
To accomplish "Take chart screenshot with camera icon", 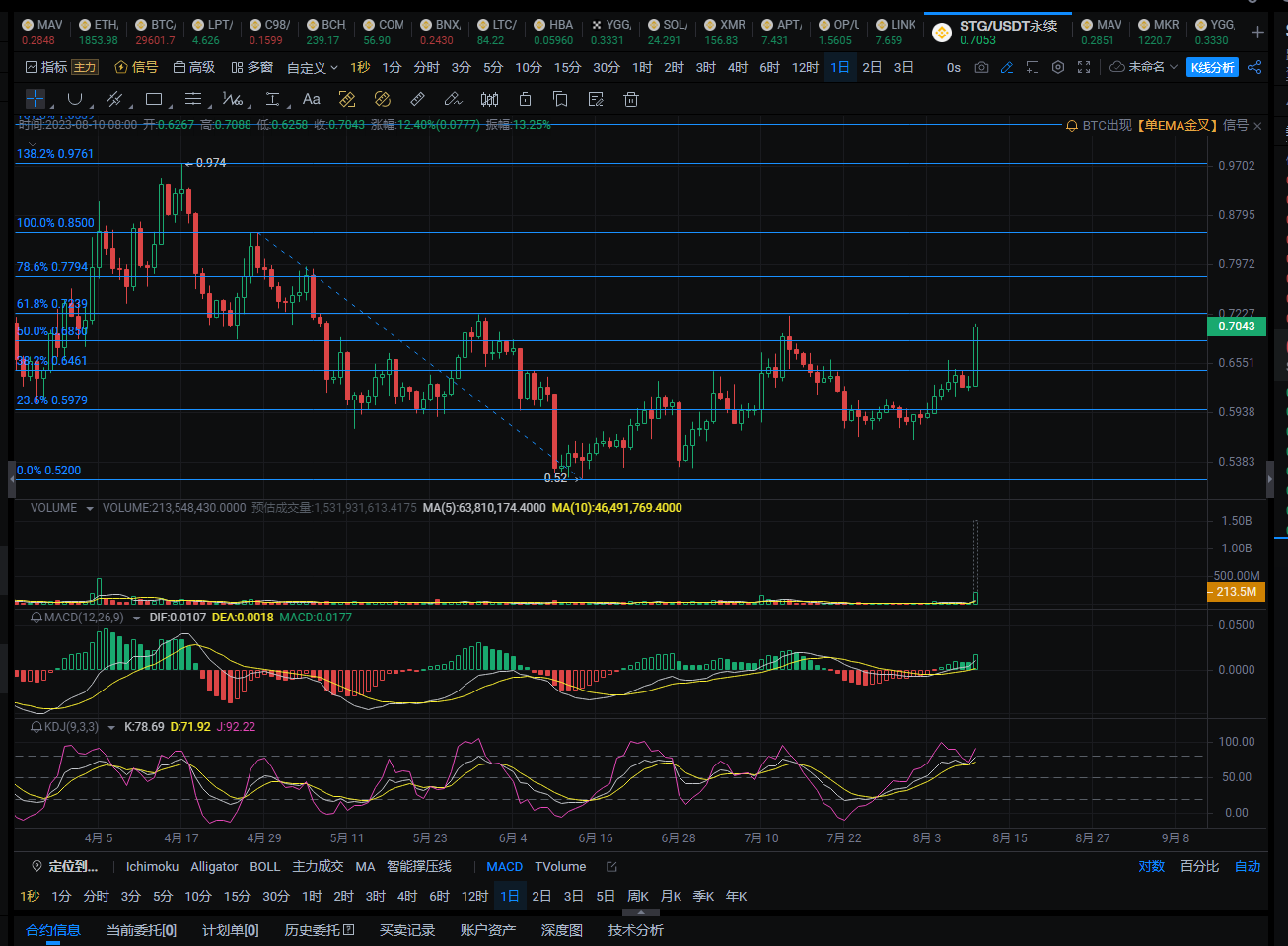I will click(981, 67).
